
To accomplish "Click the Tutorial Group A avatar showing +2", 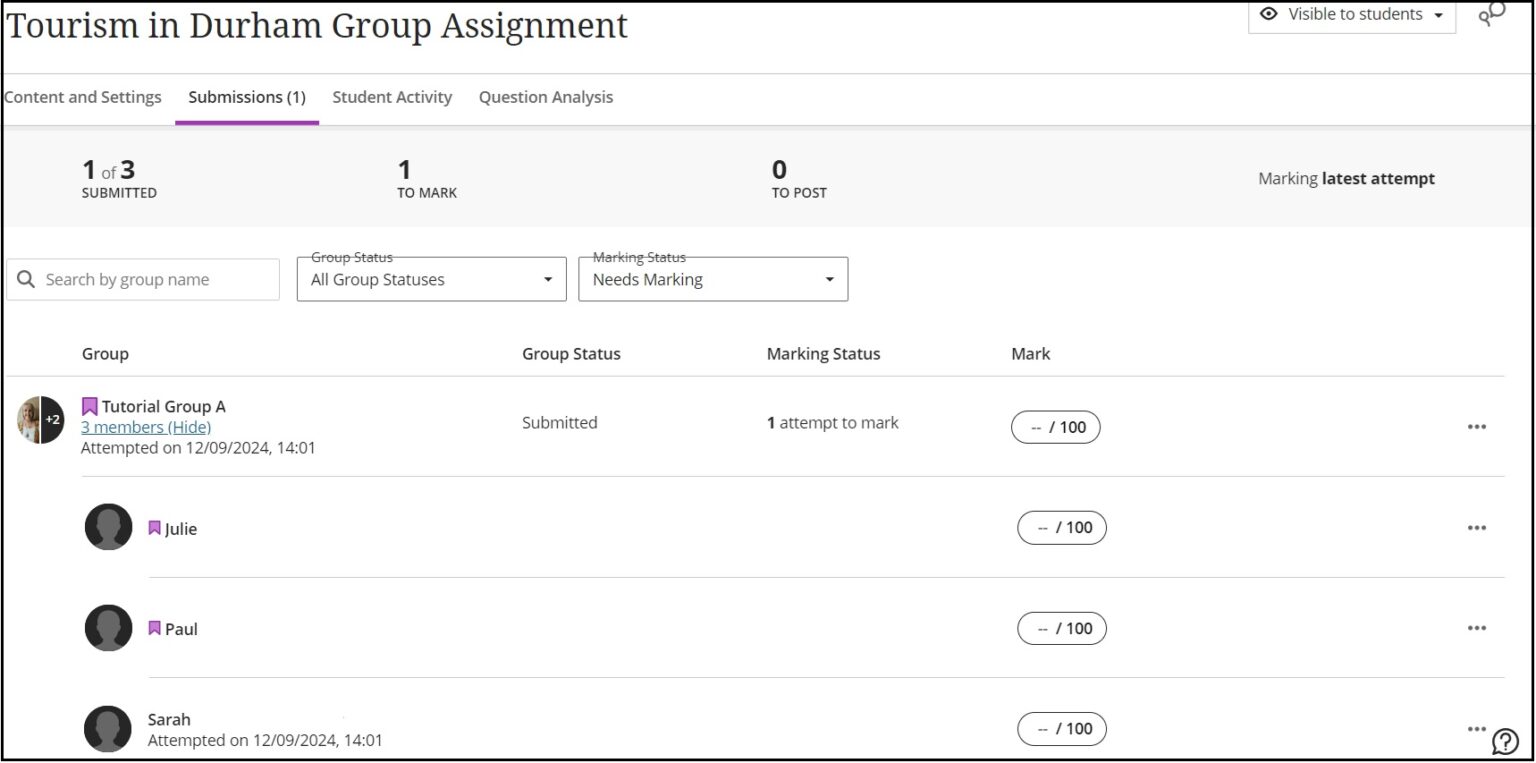I will (x=38, y=419).
